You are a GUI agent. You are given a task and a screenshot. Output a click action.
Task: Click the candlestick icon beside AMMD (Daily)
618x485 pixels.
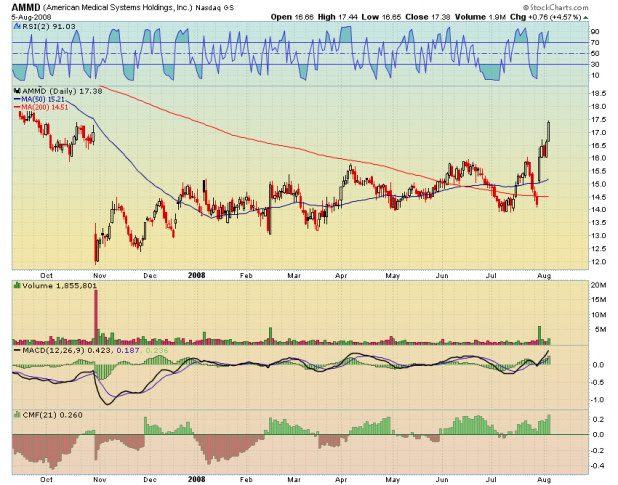click(17, 91)
